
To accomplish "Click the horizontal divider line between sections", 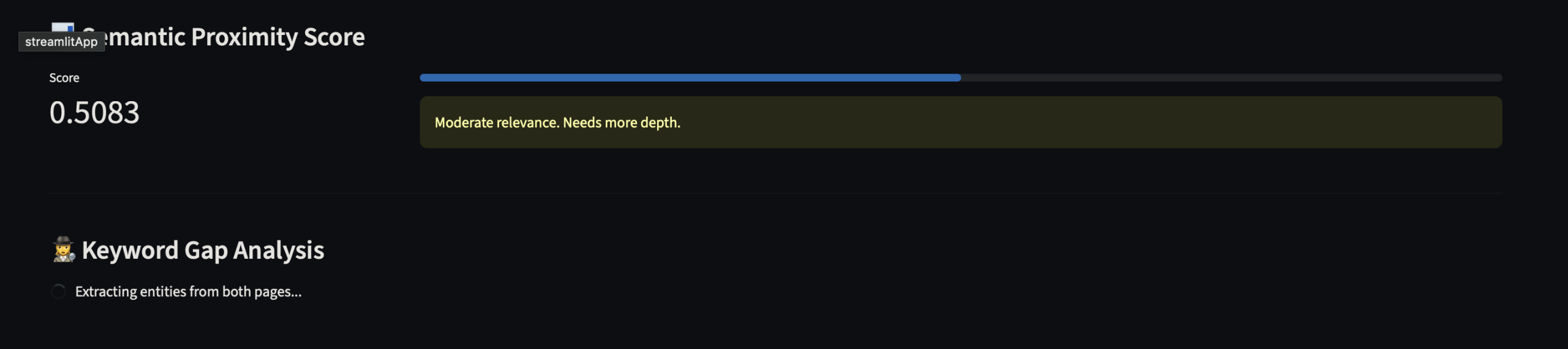I will (x=775, y=193).
